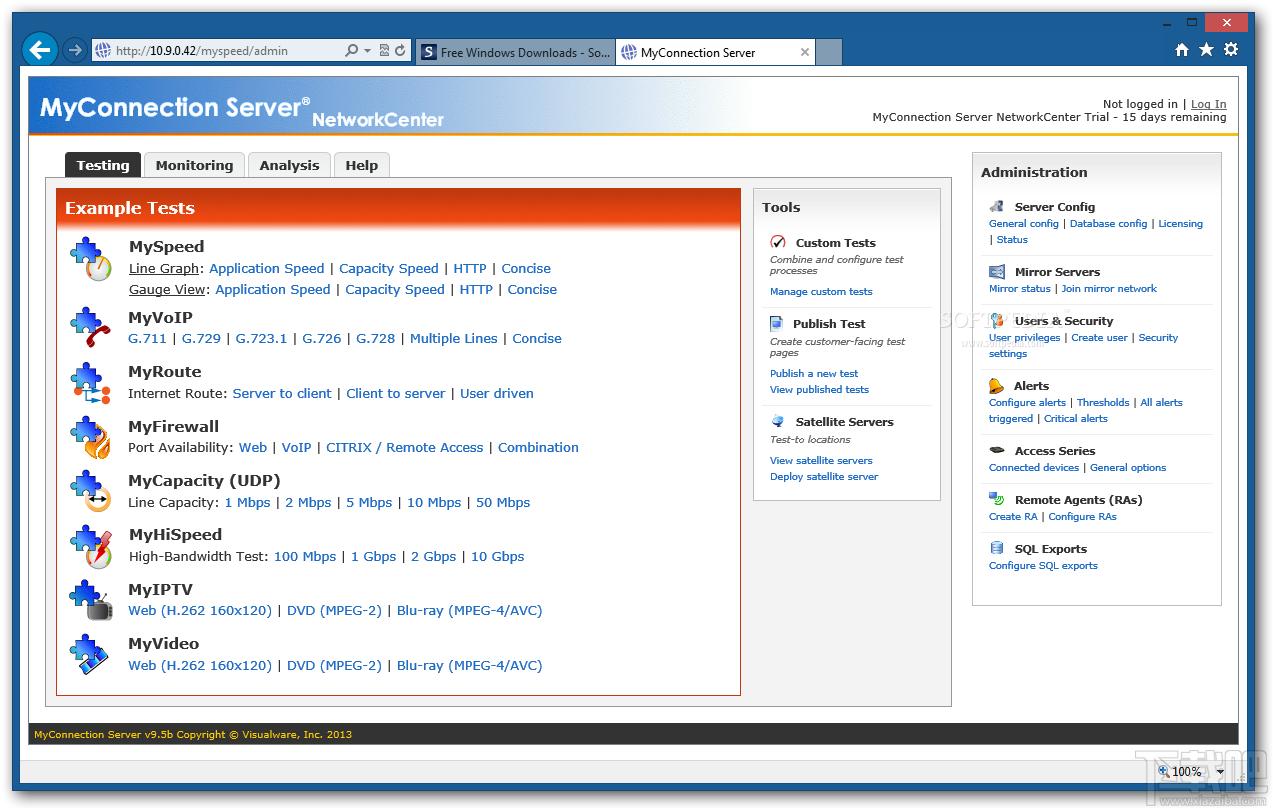
Task: Click the Server Config wrench icon
Action: (x=996, y=206)
